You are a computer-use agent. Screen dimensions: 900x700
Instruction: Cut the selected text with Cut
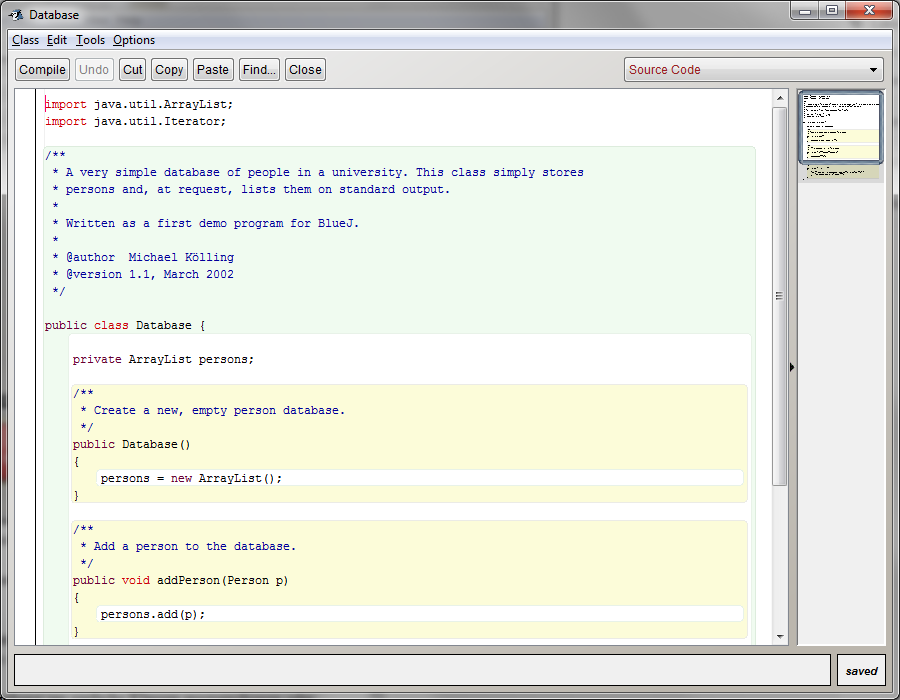tap(133, 70)
